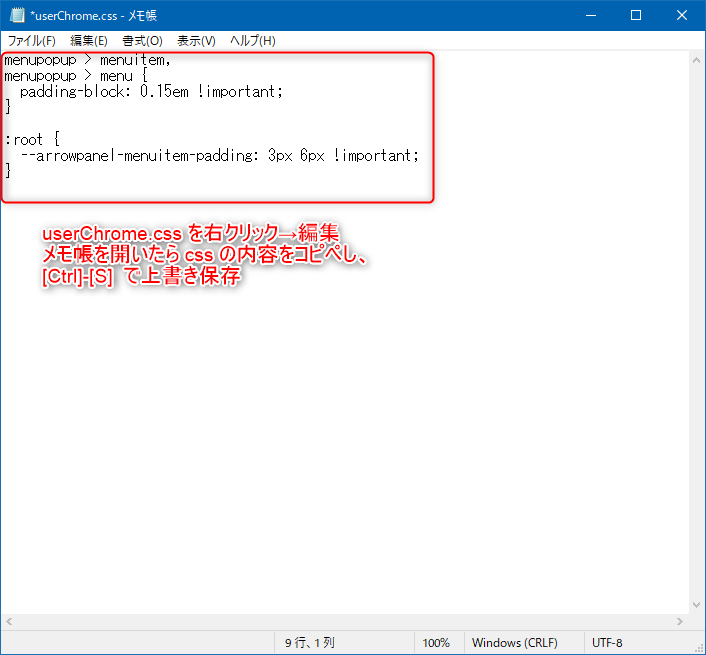Place cursor on the padding-block line

[152, 91]
